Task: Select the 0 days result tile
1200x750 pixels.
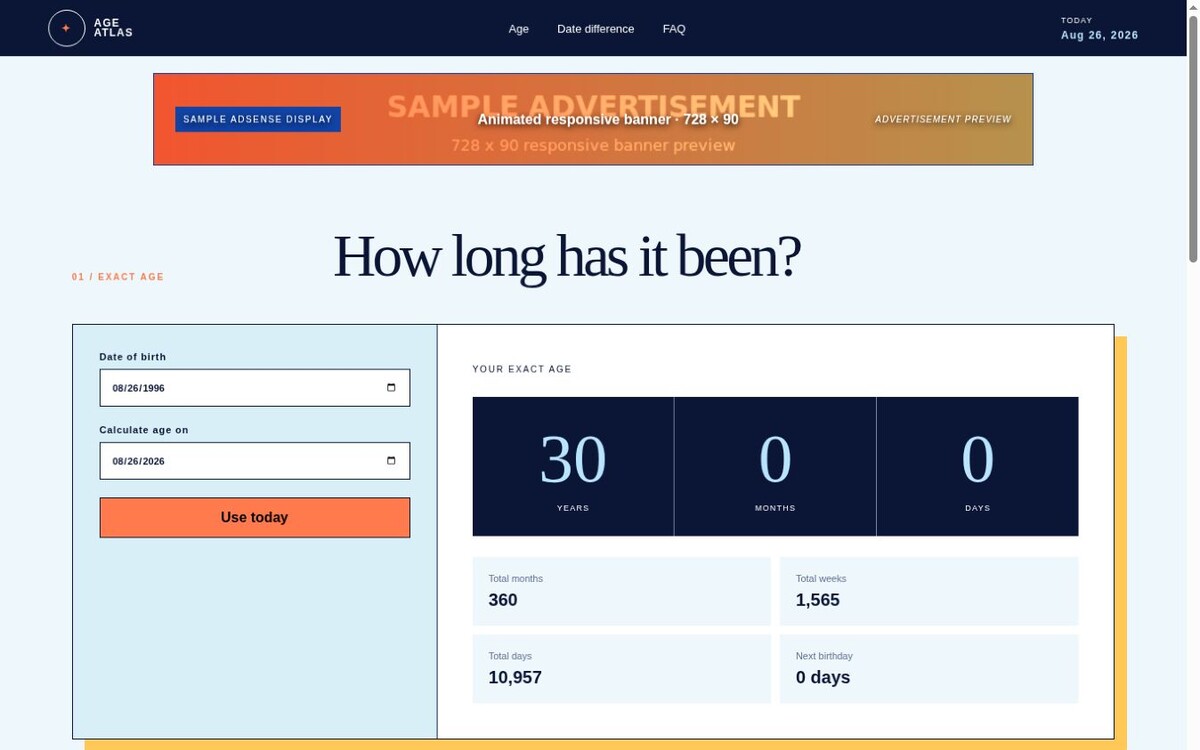Action: pos(977,467)
